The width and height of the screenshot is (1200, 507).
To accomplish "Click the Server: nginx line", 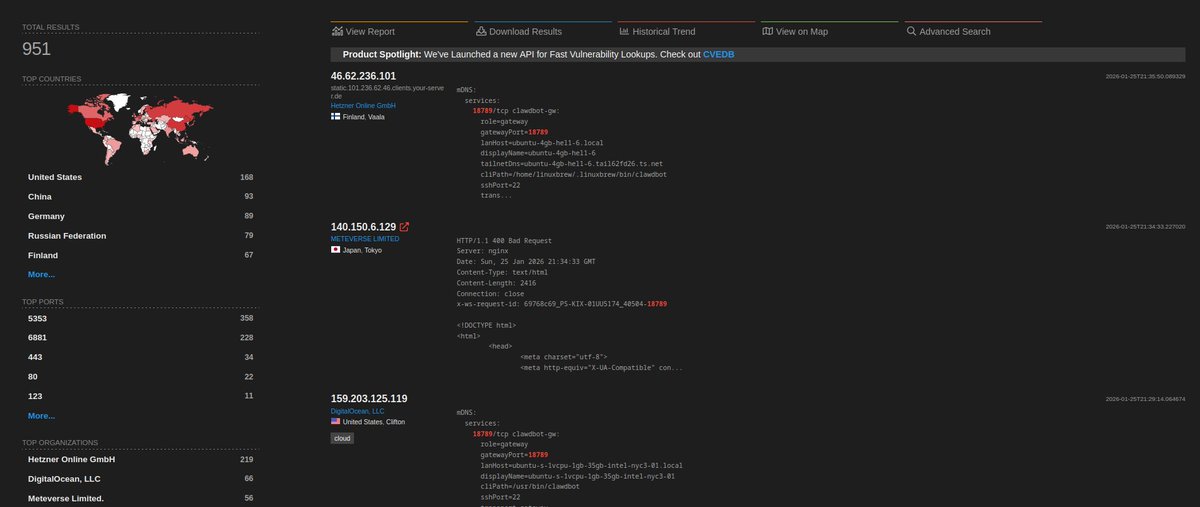I will click(483, 251).
